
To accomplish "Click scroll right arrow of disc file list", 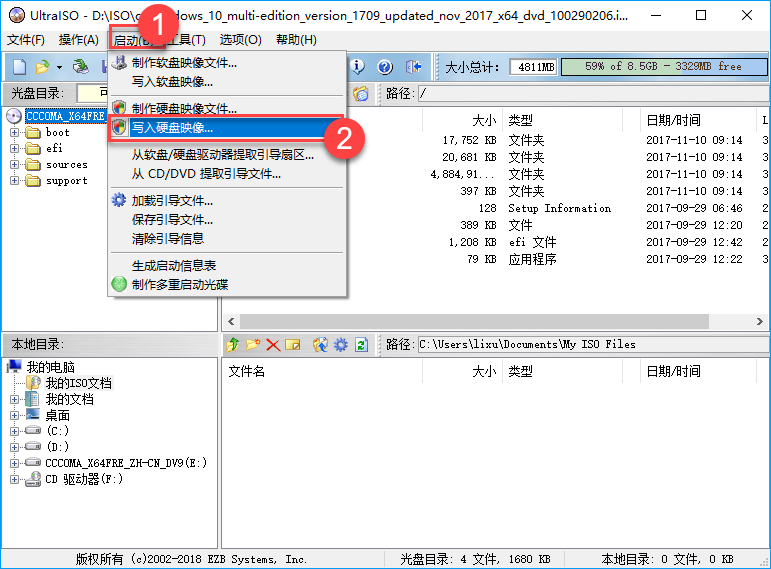I will pyautogui.click(x=759, y=322).
